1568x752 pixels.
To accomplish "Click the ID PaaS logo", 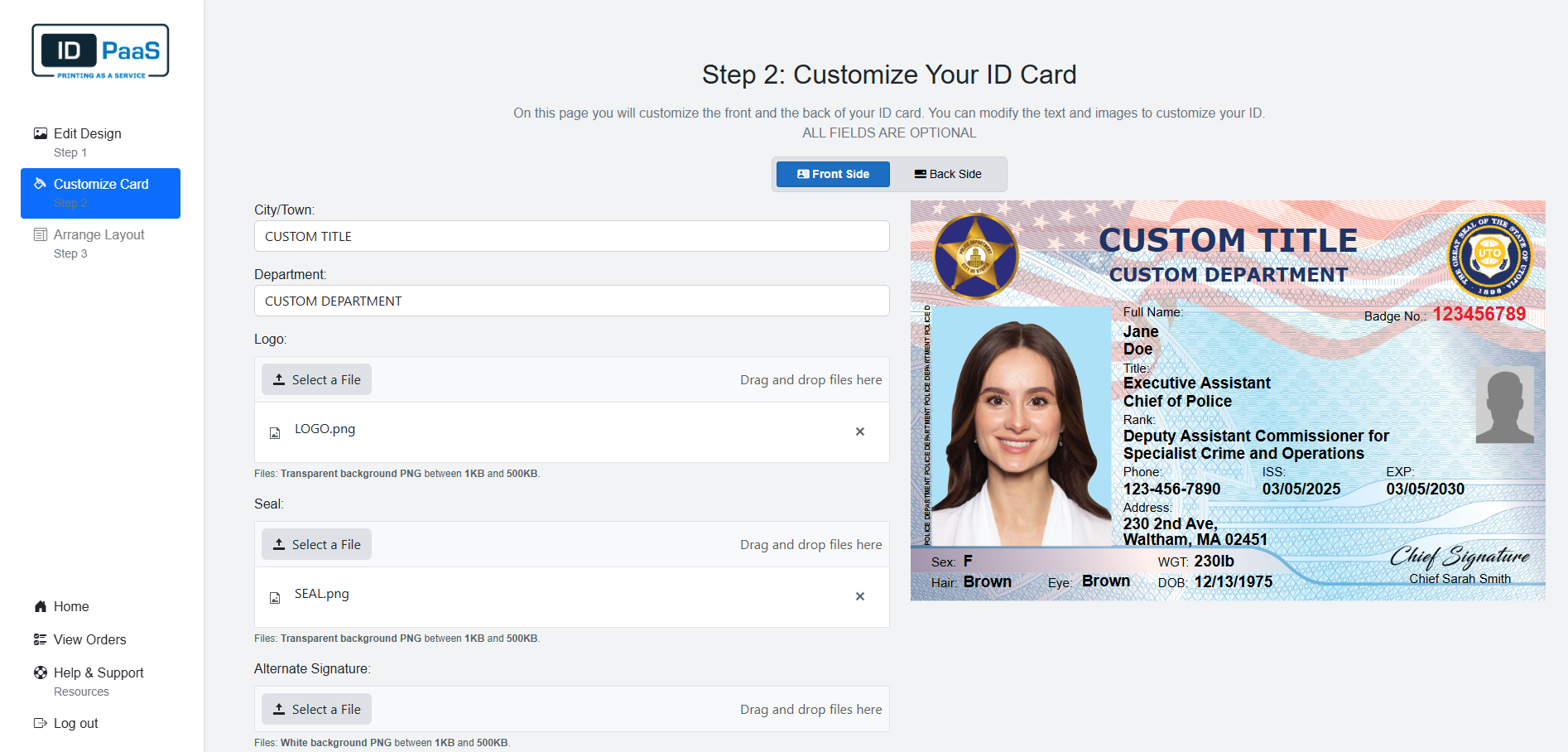I will click(99, 50).
